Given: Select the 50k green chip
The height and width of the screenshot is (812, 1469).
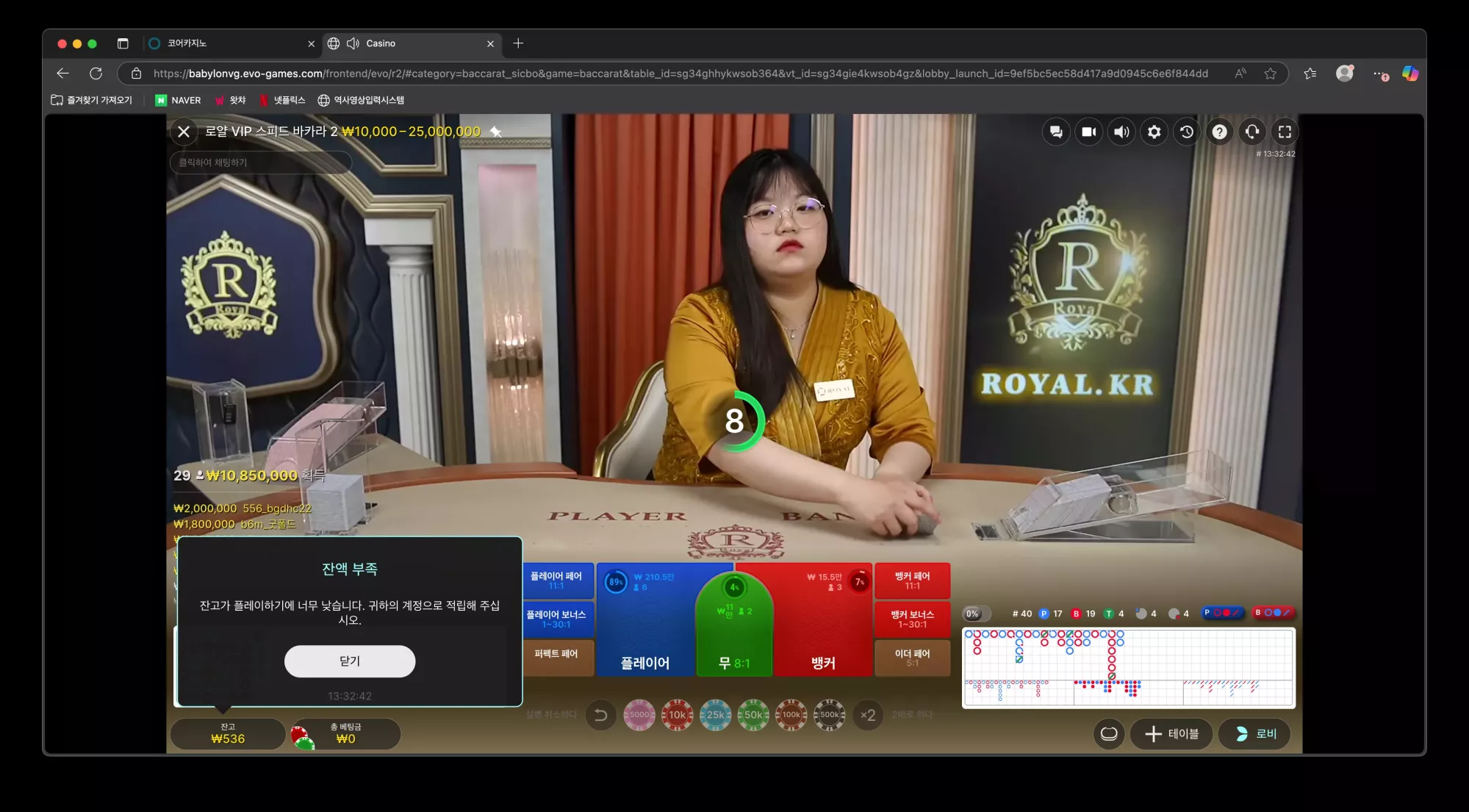Looking at the screenshot, I should click(753, 714).
